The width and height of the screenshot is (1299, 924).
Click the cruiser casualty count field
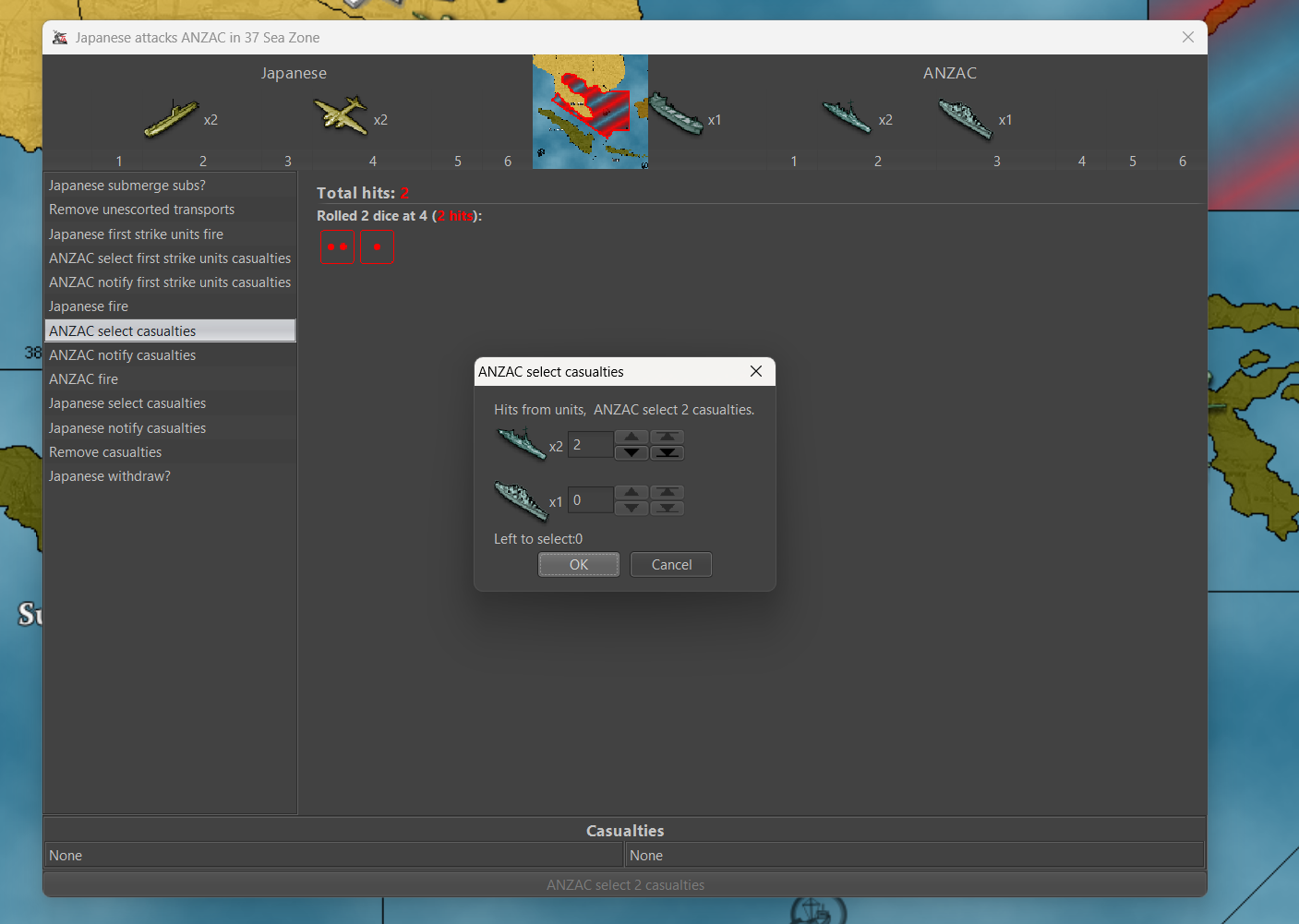pos(590,500)
